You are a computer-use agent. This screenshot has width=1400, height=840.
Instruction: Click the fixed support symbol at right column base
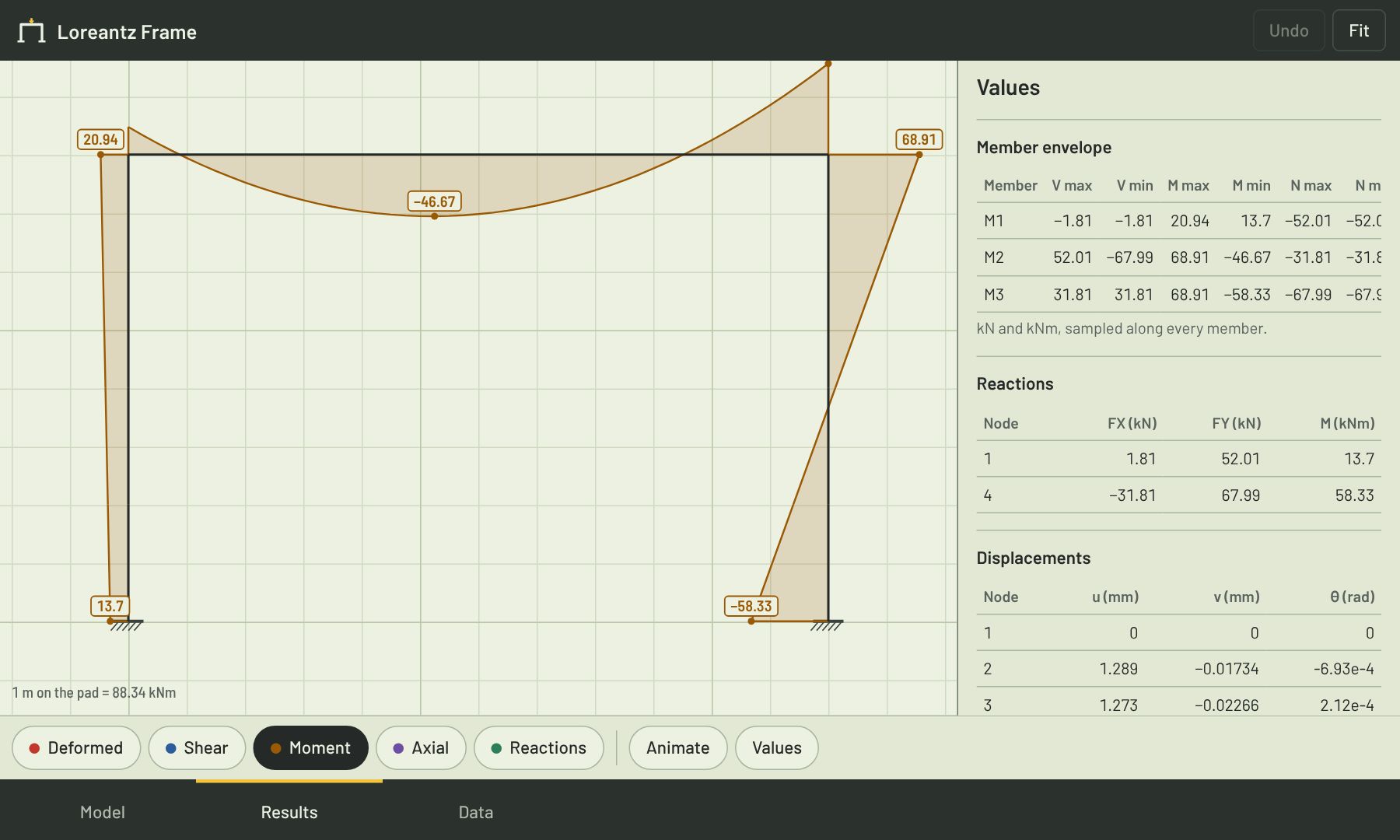click(x=827, y=625)
